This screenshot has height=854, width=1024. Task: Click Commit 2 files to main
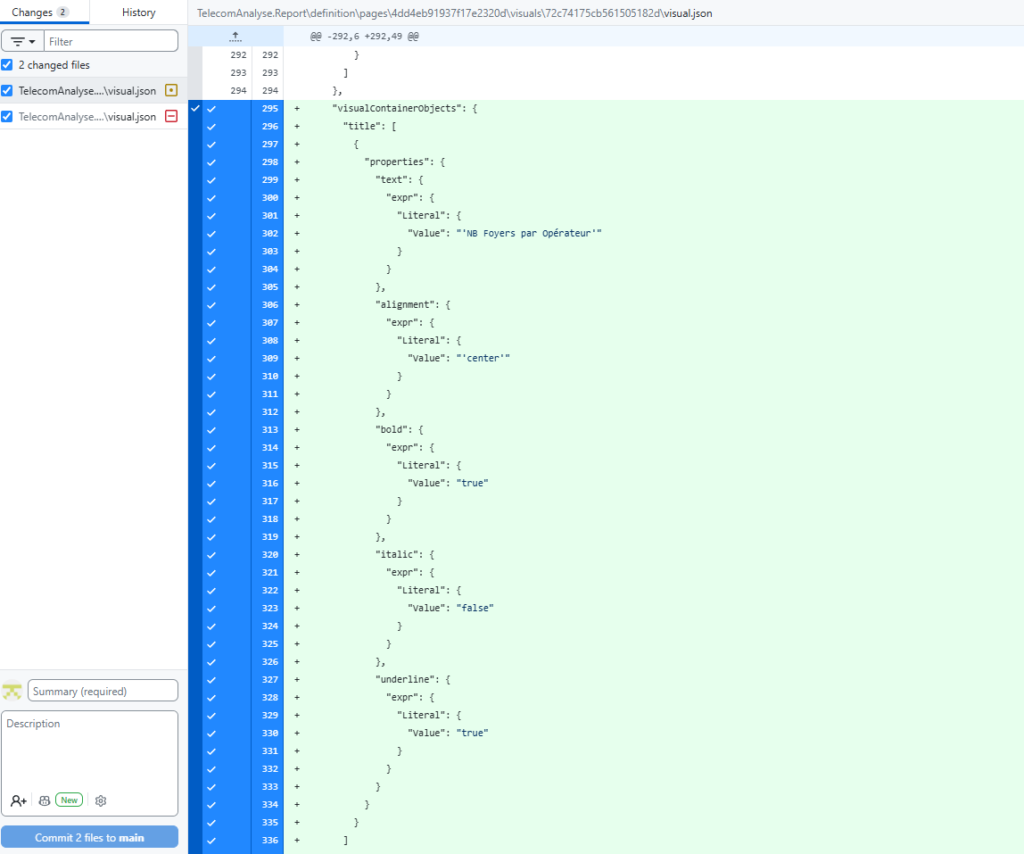tap(89, 838)
